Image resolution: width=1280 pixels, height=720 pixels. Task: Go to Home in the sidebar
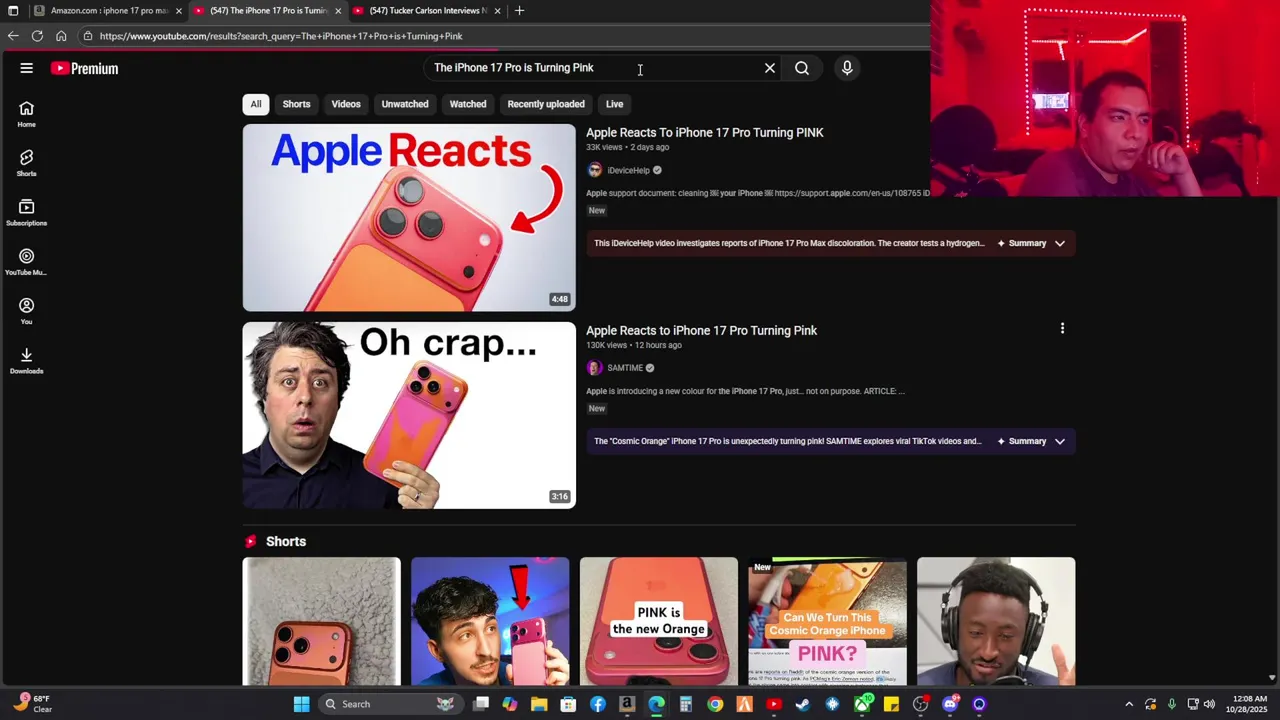click(27, 114)
